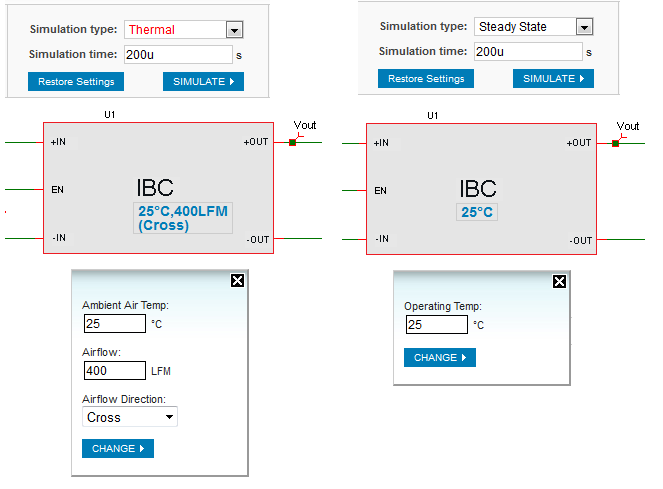This screenshot has height=489, width=663.
Task: Click left Simulation time field
Action: tap(178, 55)
